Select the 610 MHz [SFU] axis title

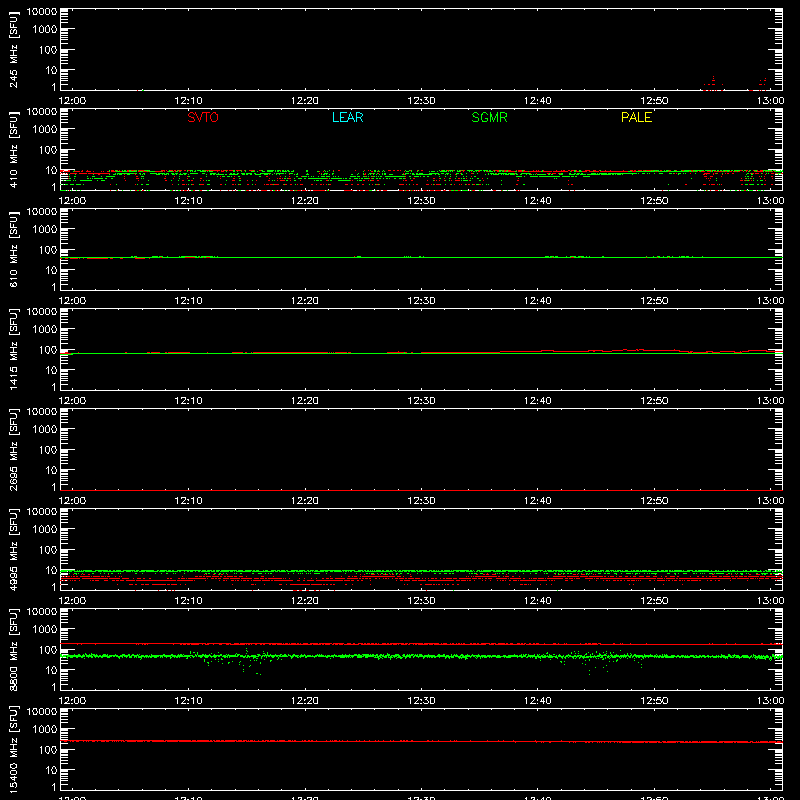coord(14,249)
